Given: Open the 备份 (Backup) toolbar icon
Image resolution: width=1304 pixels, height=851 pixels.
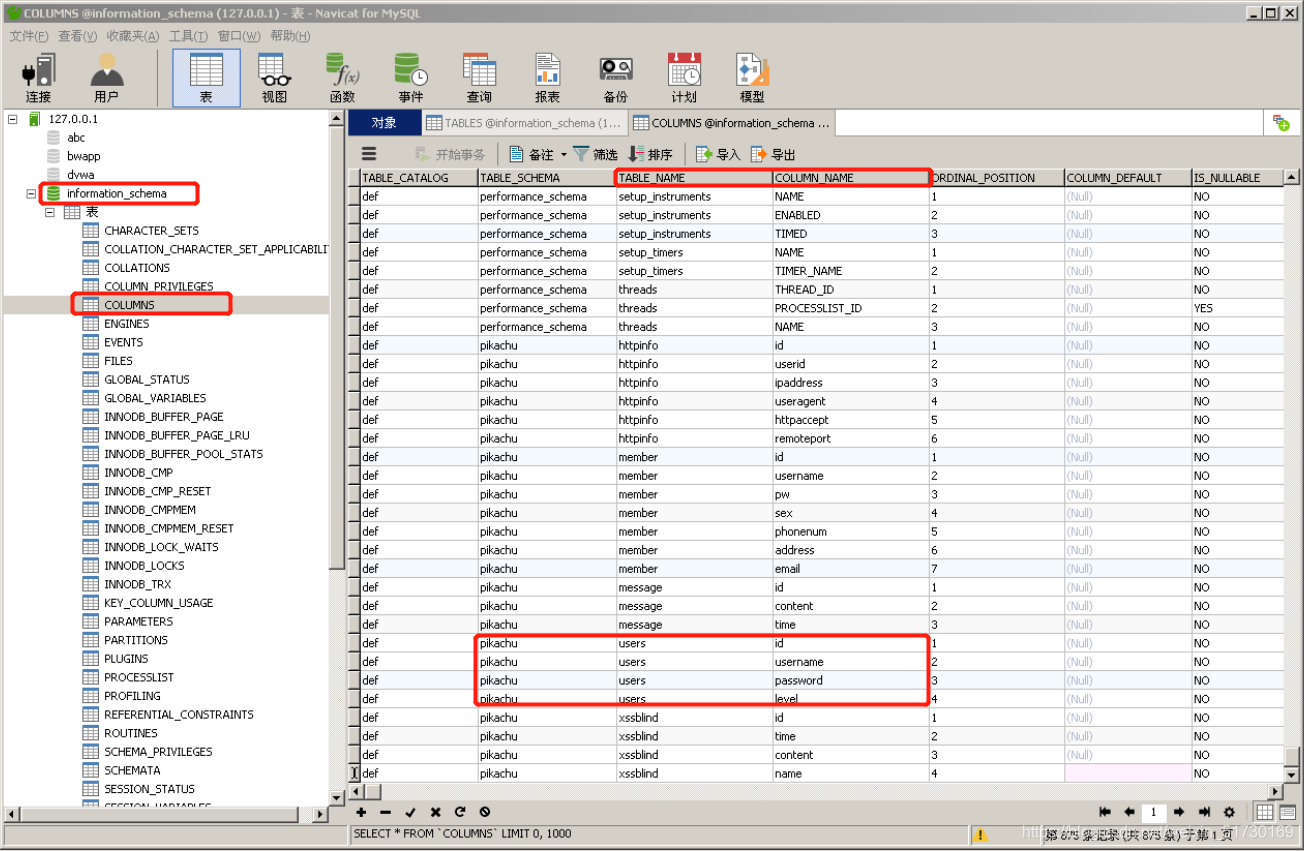Looking at the screenshot, I should coord(615,78).
